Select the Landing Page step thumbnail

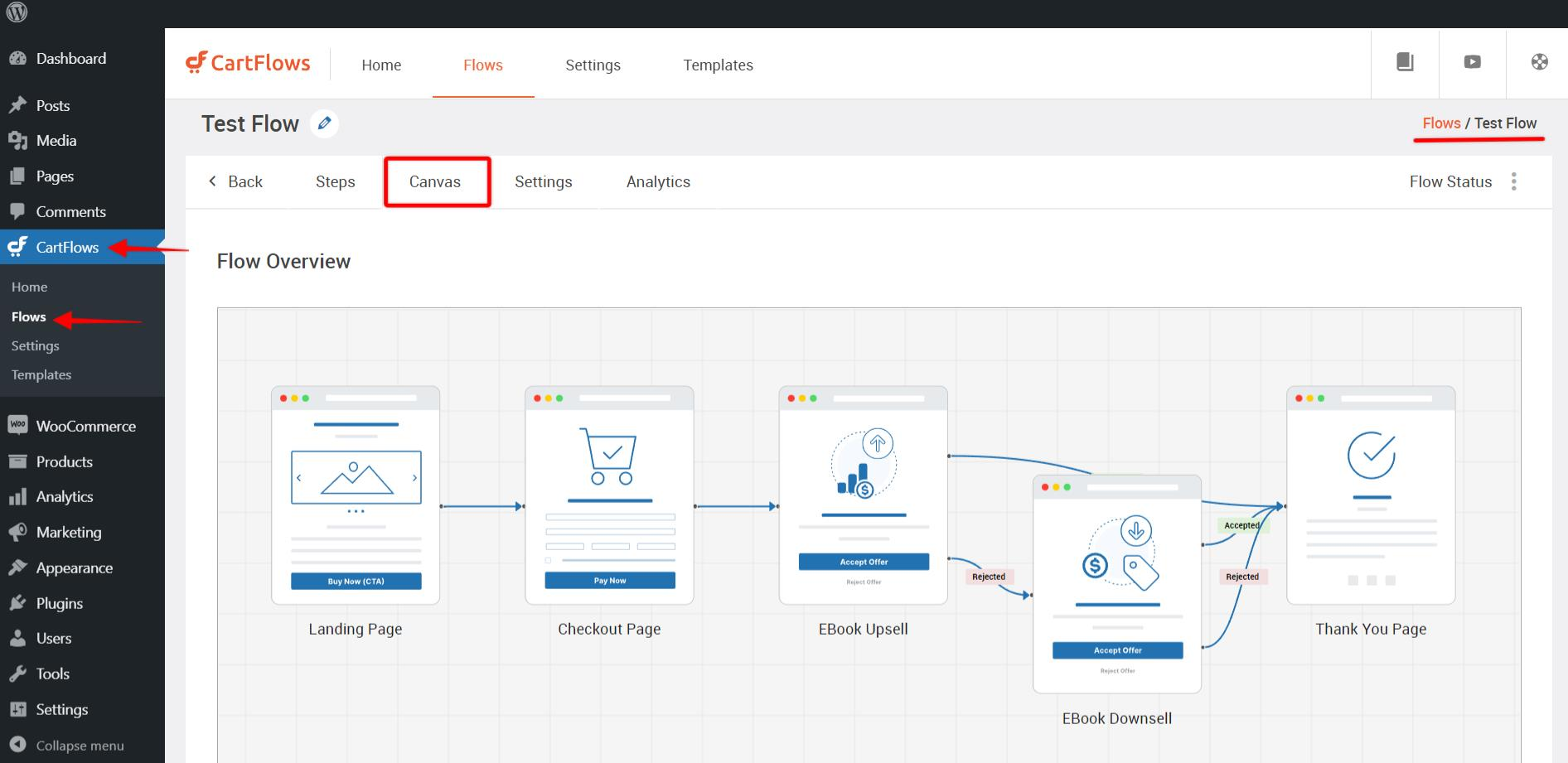[x=356, y=495]
